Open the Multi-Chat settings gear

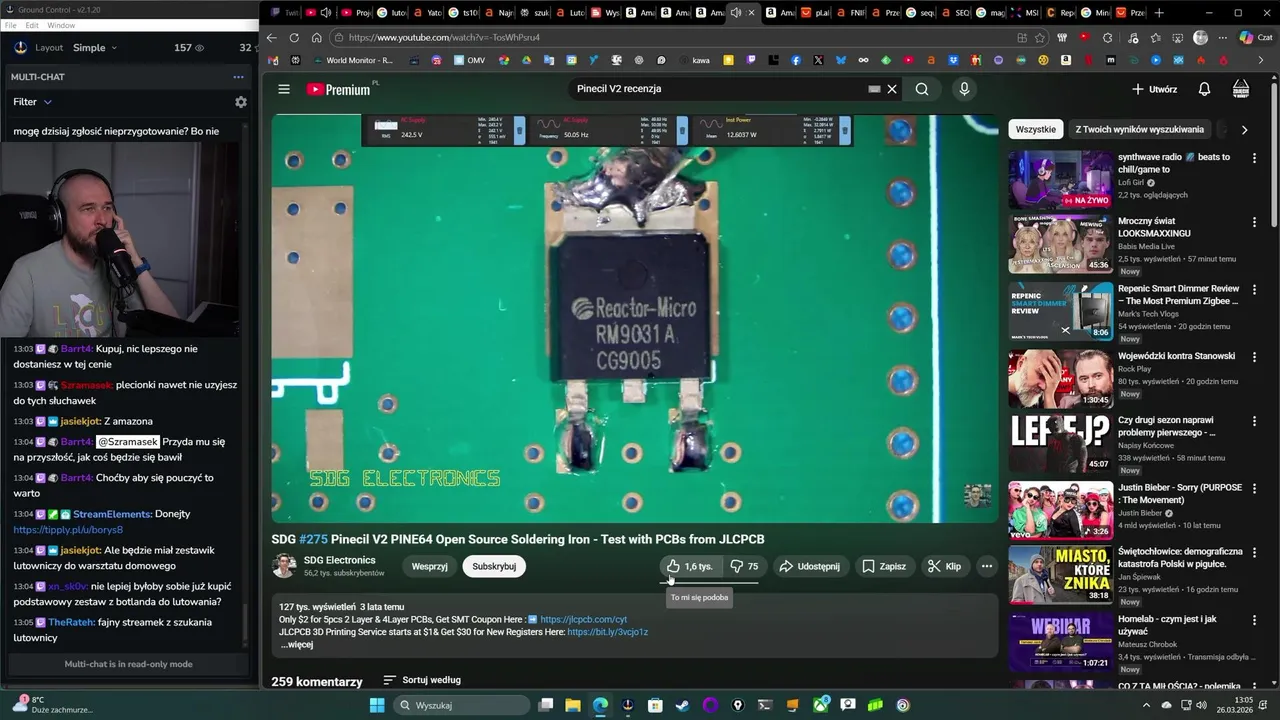(240, 102)
